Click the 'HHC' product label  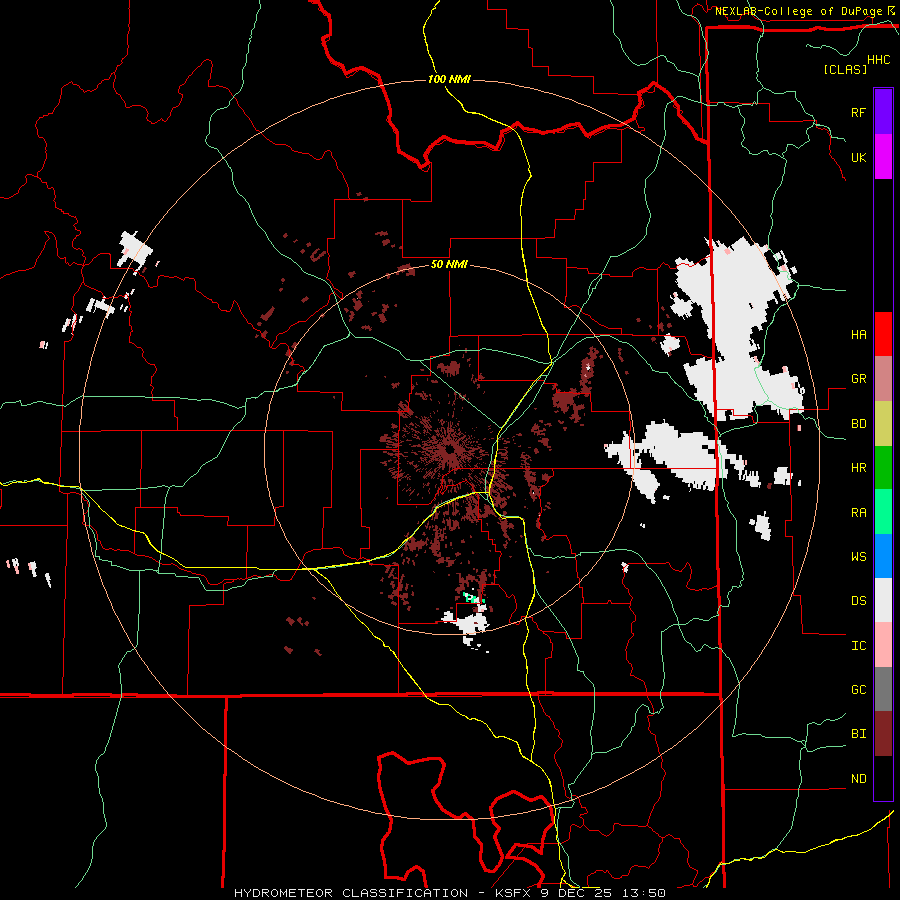click(879, 60)
